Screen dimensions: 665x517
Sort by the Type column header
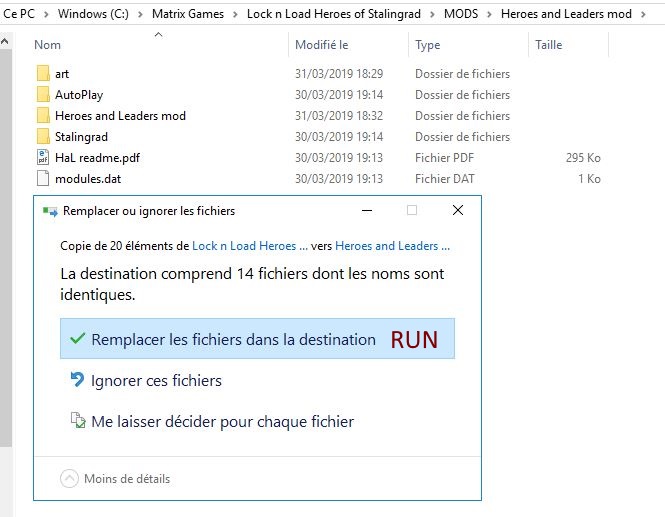428,45
